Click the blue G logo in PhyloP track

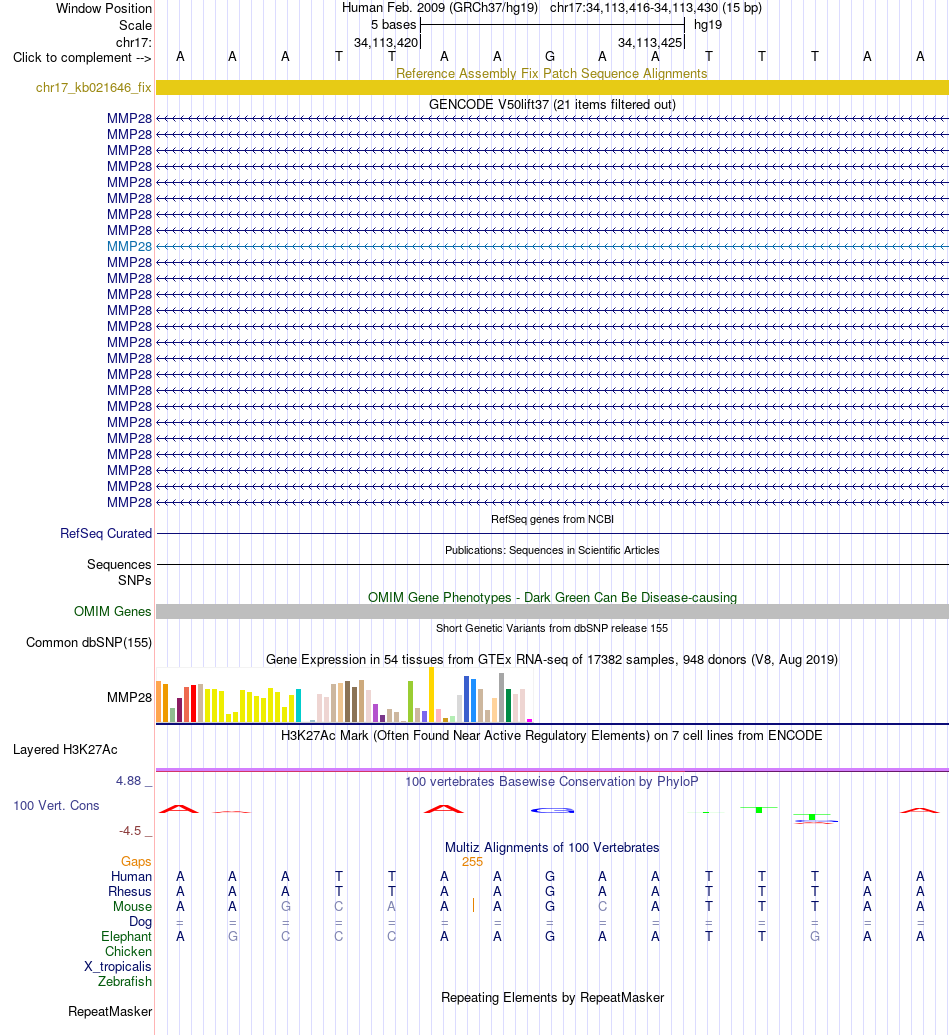(553, 810)
